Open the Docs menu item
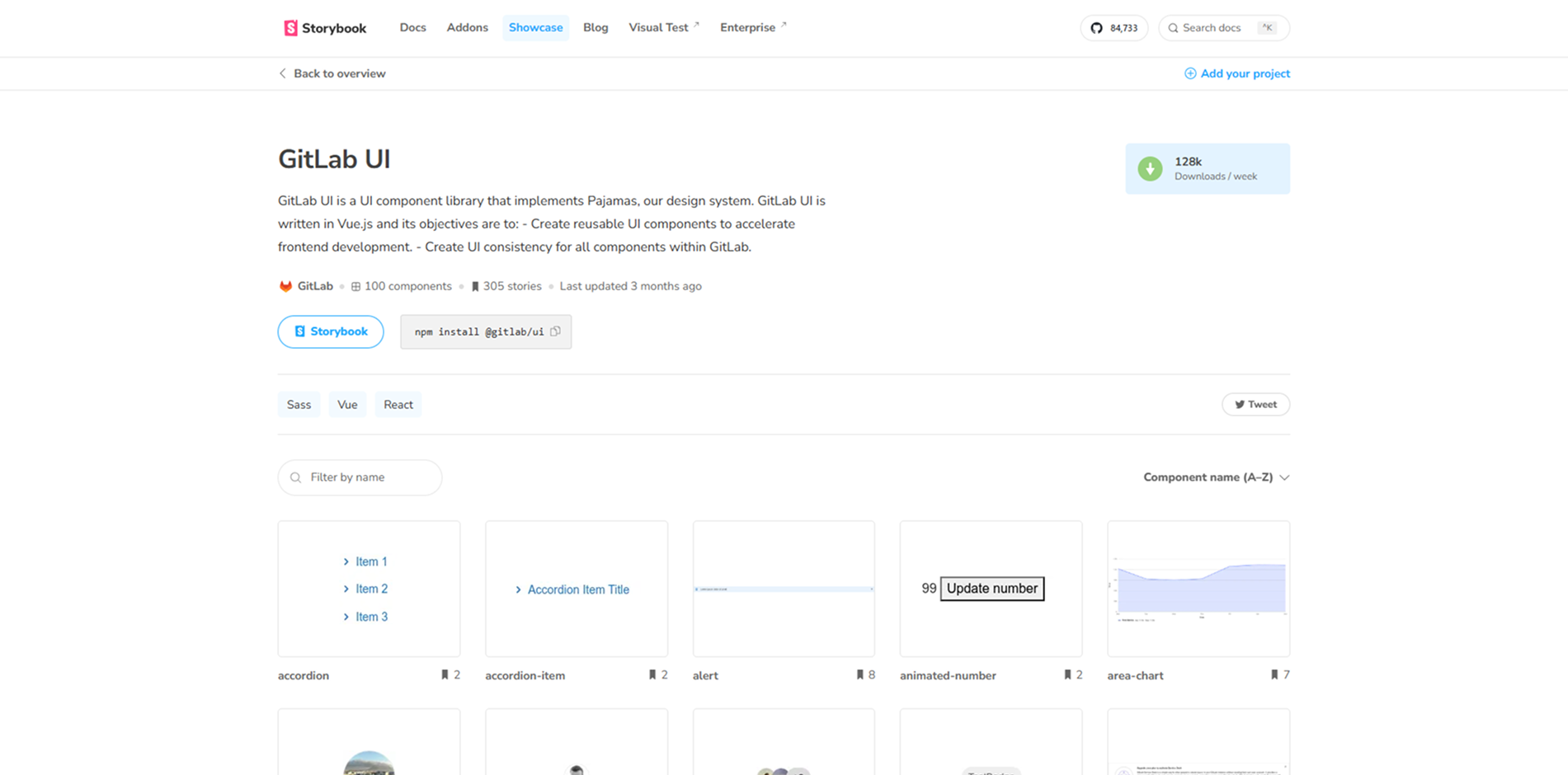Screen dimensions: 1568x775 tap(412, 27)
